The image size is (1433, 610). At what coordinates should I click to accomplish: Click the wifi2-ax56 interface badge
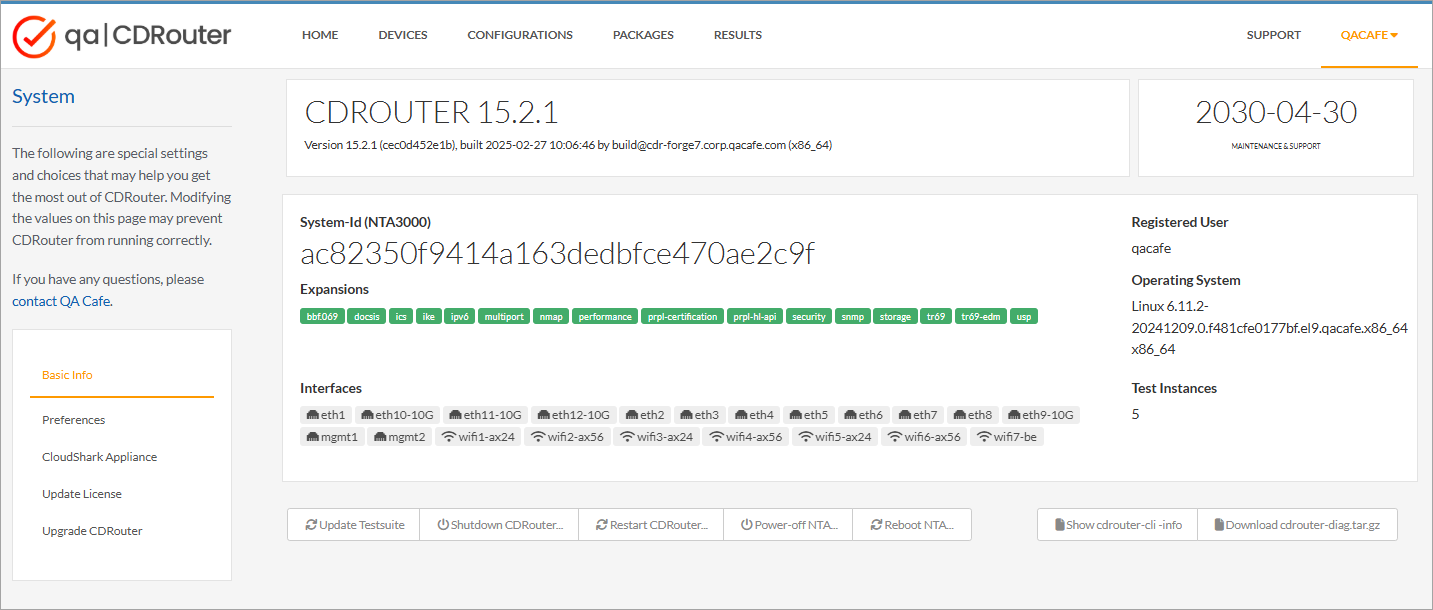pyautogui.click(x=567, y=436)
